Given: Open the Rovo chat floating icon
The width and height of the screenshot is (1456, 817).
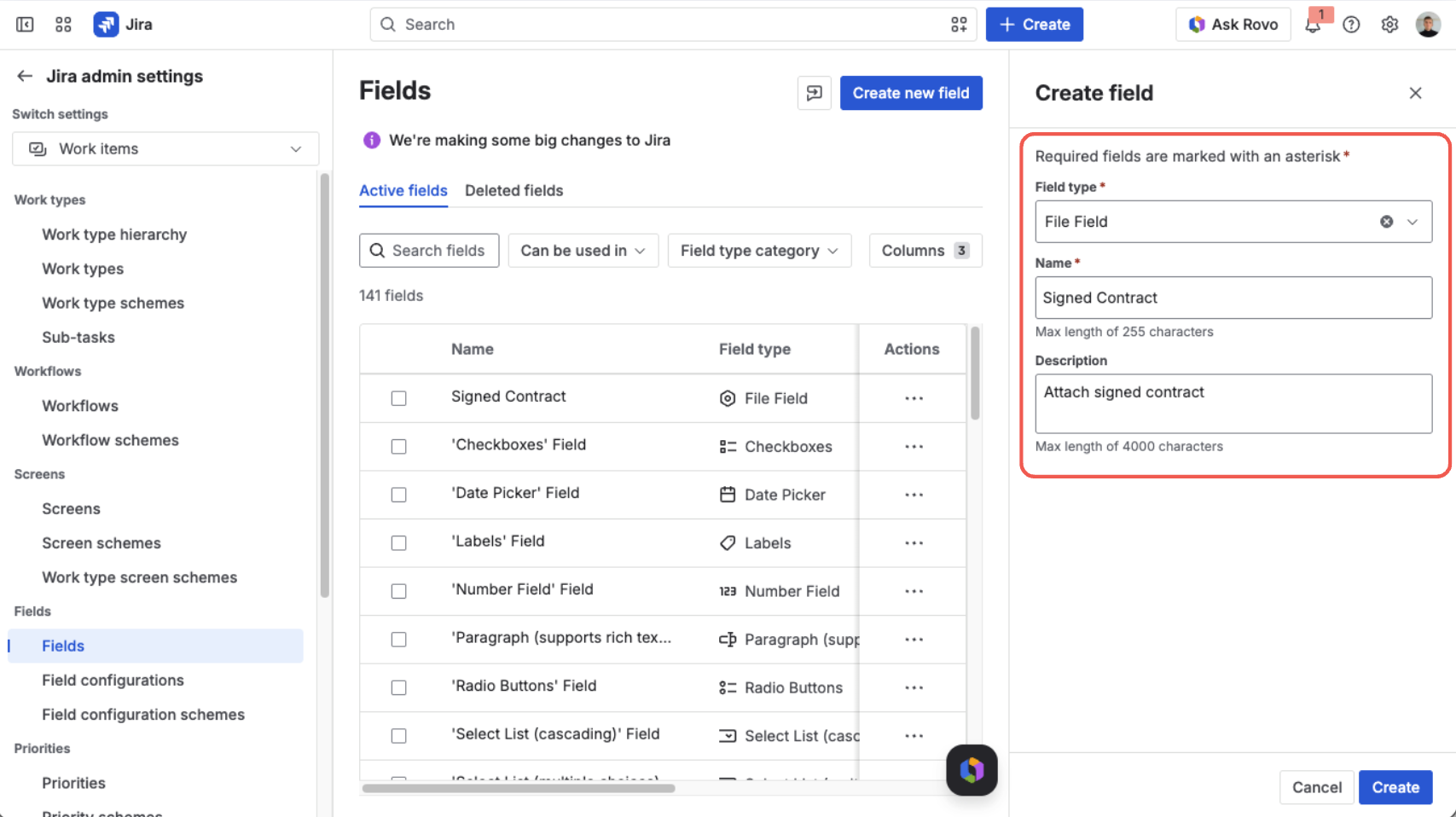Looking at the screenshot, I should tap(972, 770).
